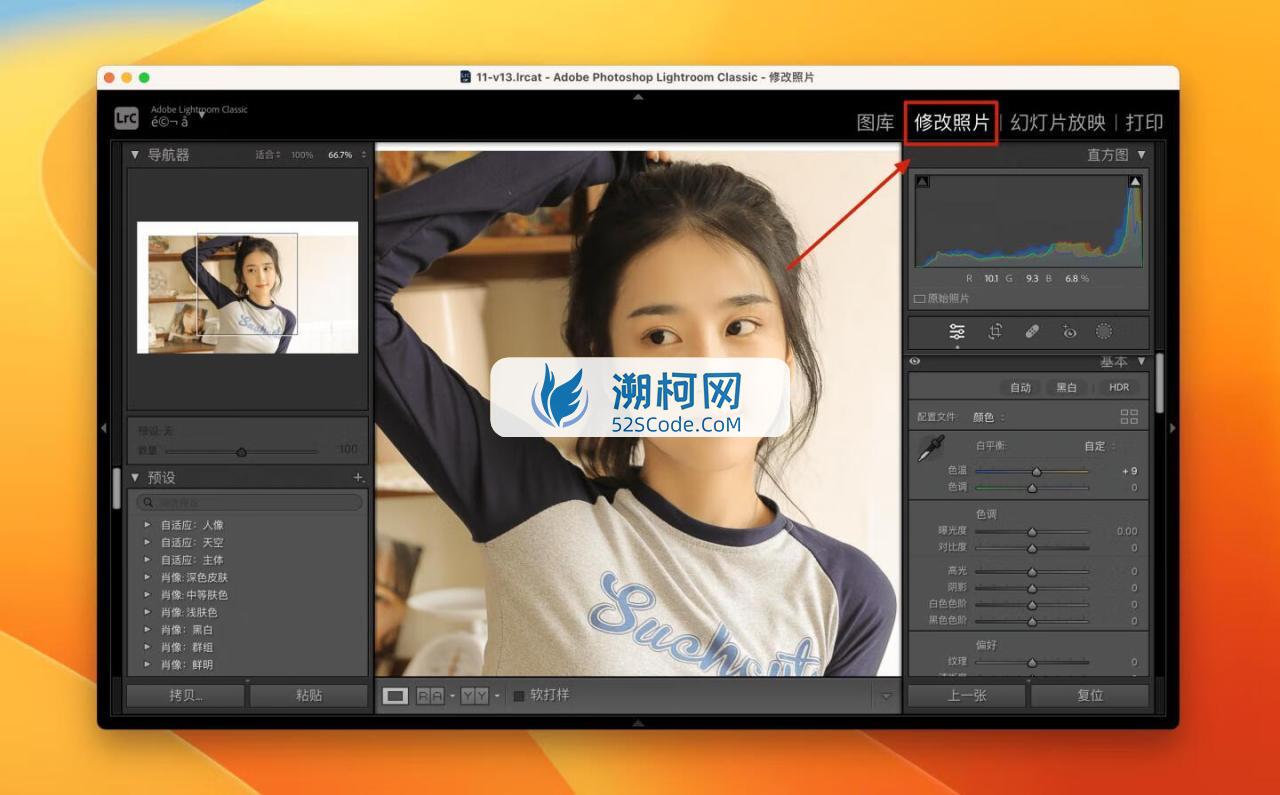Screen dimensions: 1280x795
Task: Open toolbar content dropdown arrow
Action: (x=886, y=696)
